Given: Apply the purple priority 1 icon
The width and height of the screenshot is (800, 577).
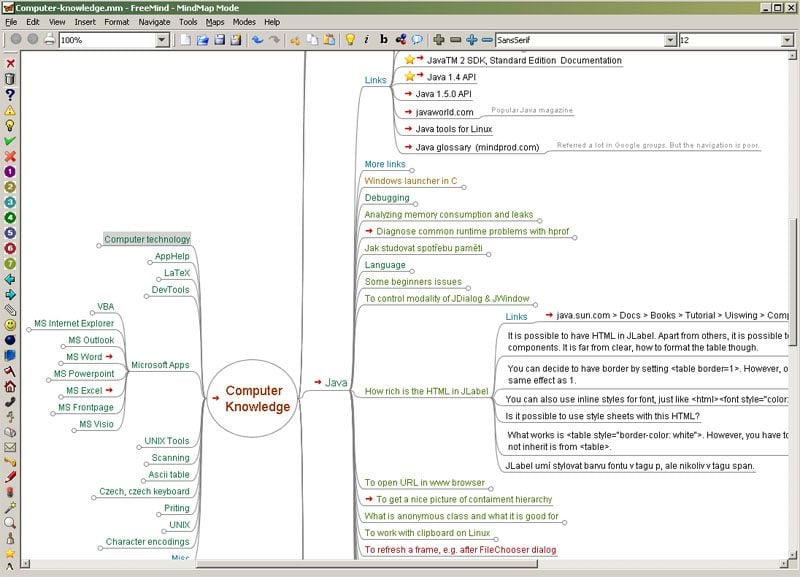Looking at the screenshot, I should (10, 171).
